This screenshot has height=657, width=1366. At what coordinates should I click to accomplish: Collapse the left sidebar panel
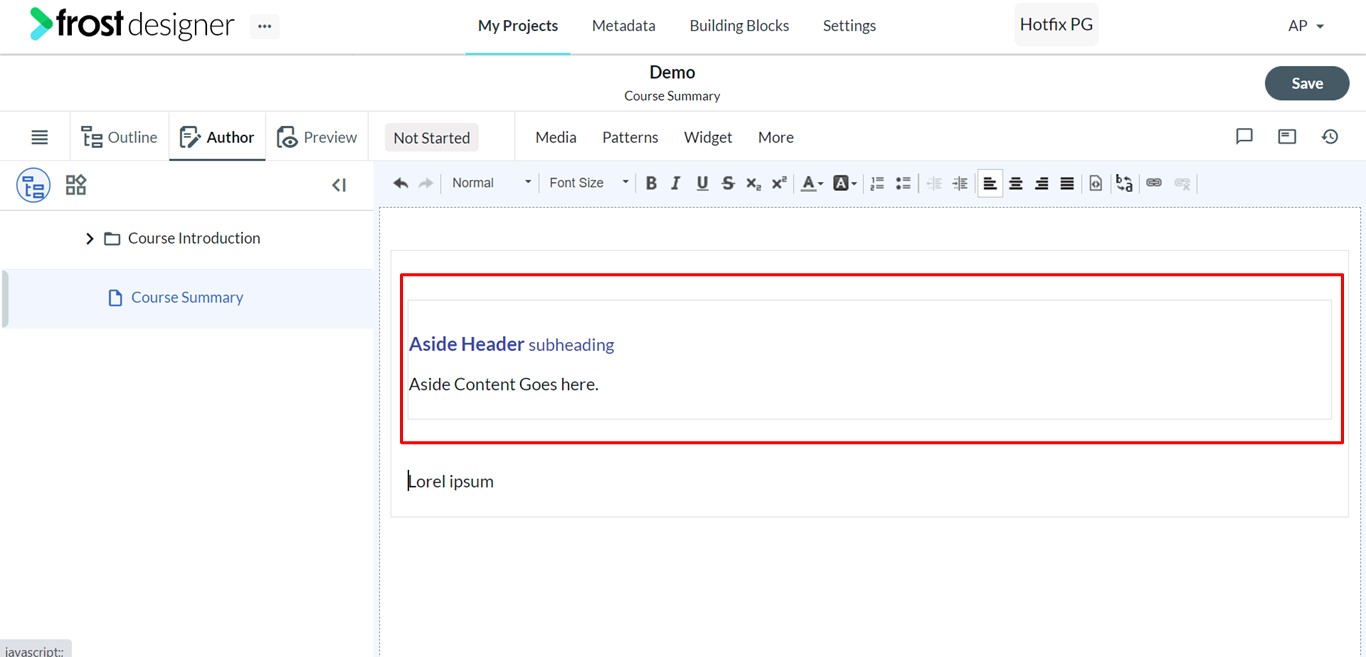(x=339, y=185)
